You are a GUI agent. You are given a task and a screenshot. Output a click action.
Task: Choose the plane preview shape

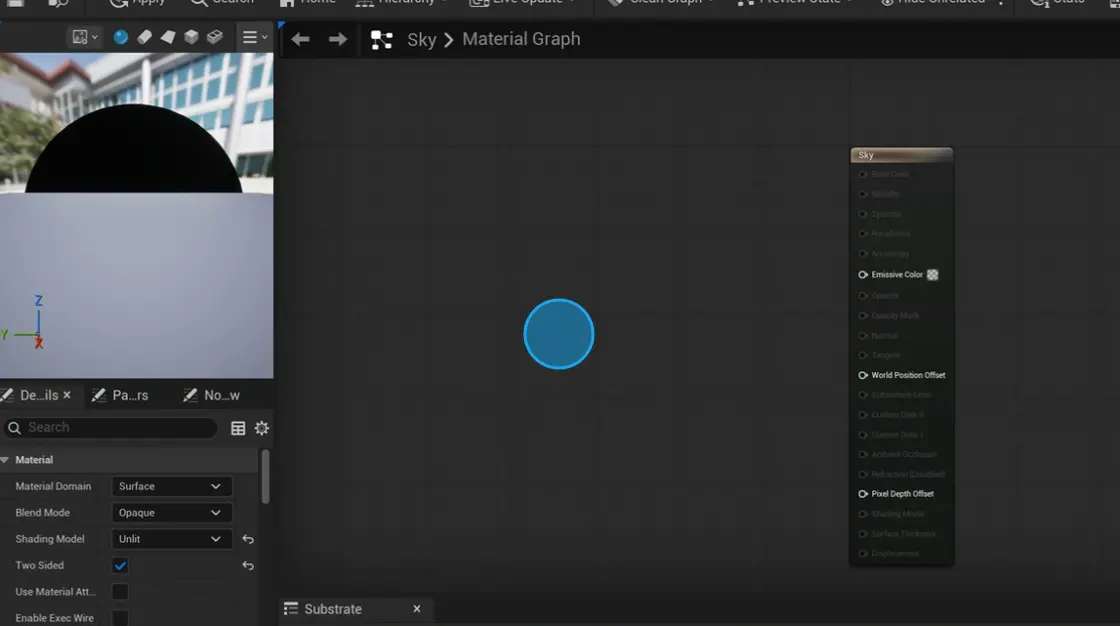[x=166, y=37]
